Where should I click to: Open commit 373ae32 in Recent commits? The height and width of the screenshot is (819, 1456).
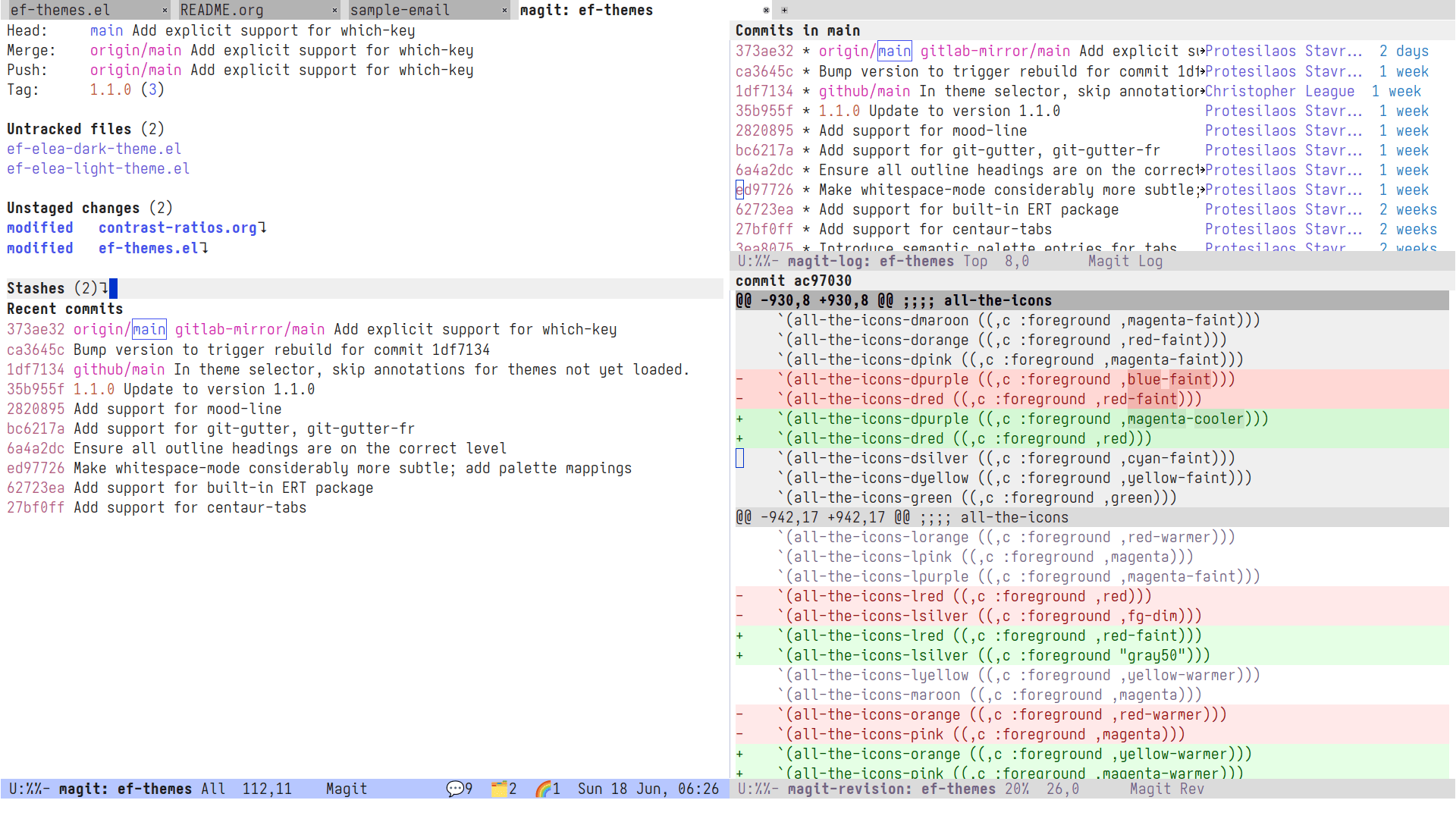pos(36,329)
